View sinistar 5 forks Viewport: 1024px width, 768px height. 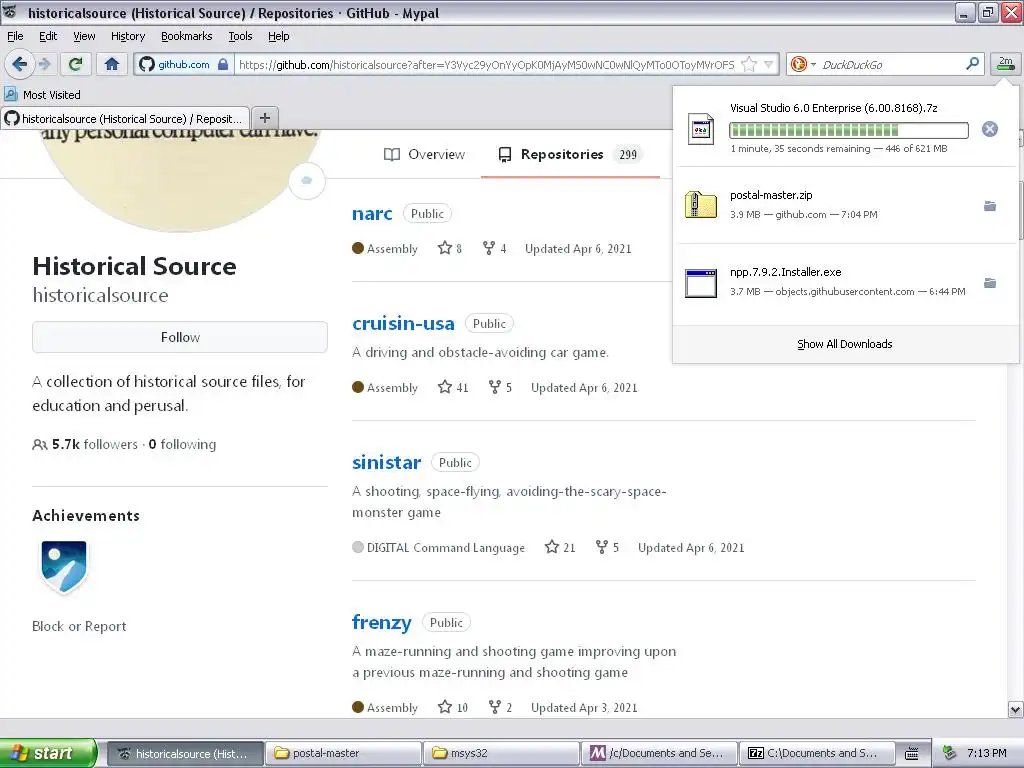click(x=607, y=547)
